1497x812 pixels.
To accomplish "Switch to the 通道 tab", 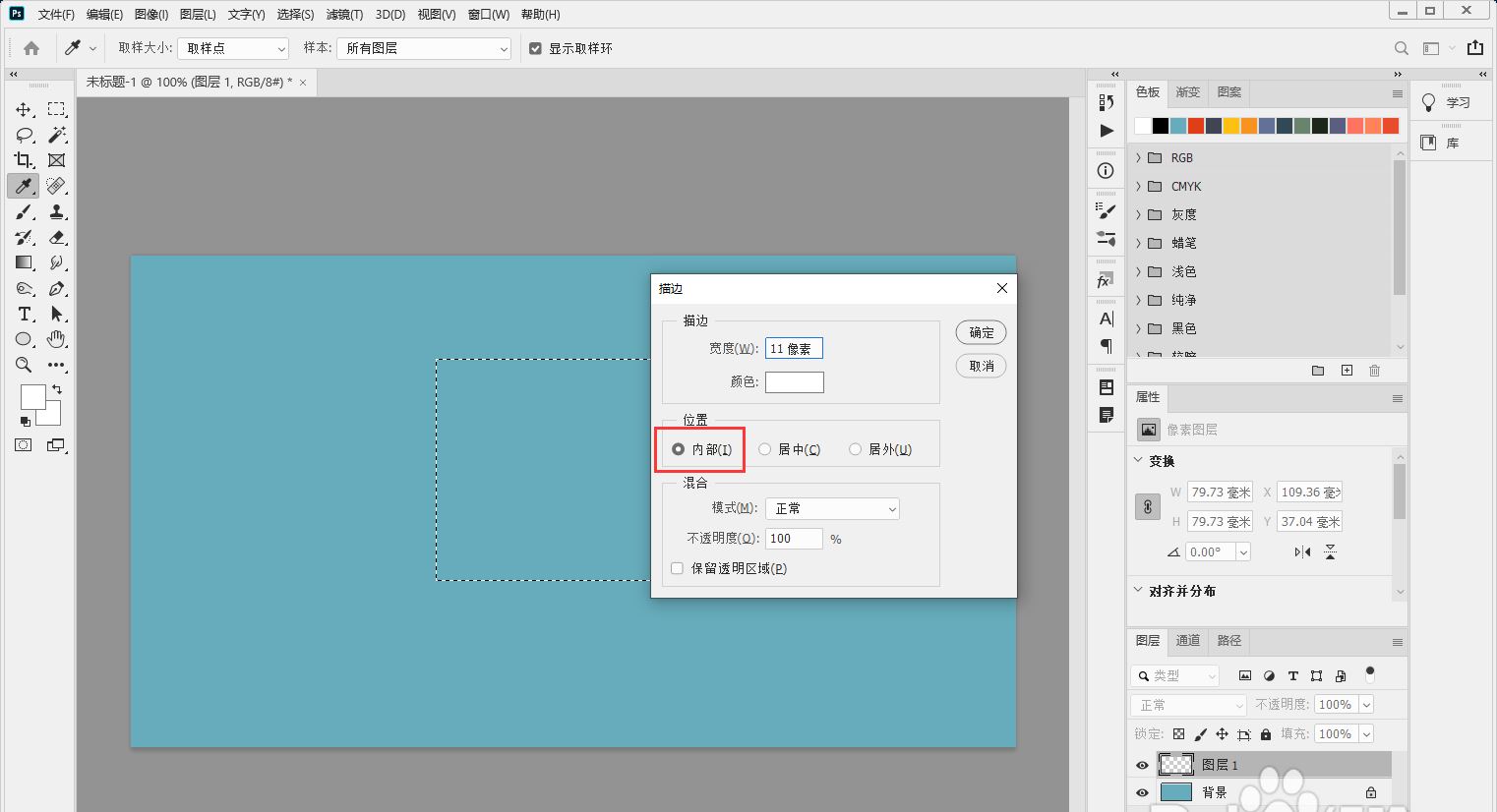I will tap(1188, 640).
